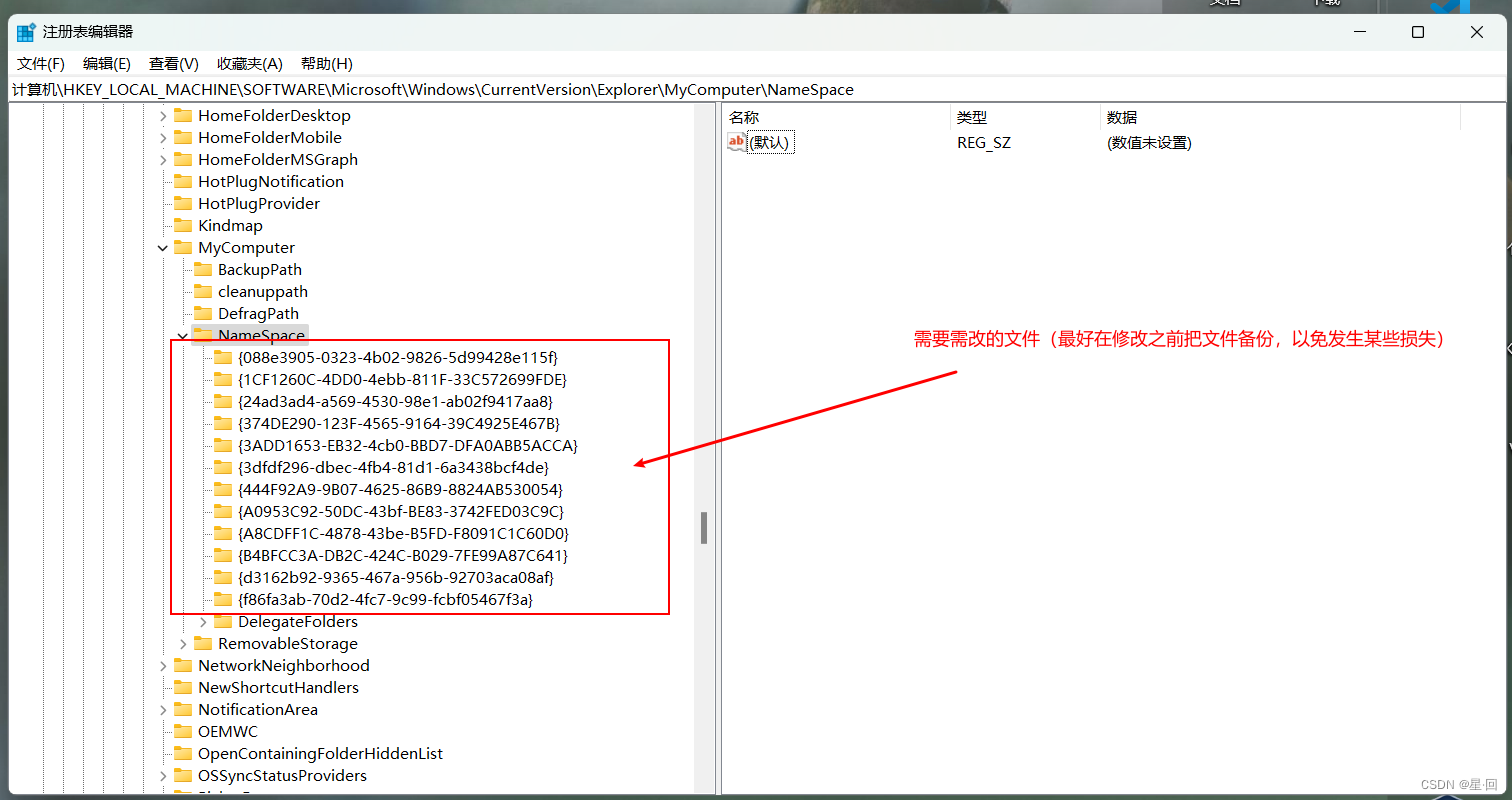Open the 编辑(E) menu
The image size is (1512, 800).
(x=107, y=63)
